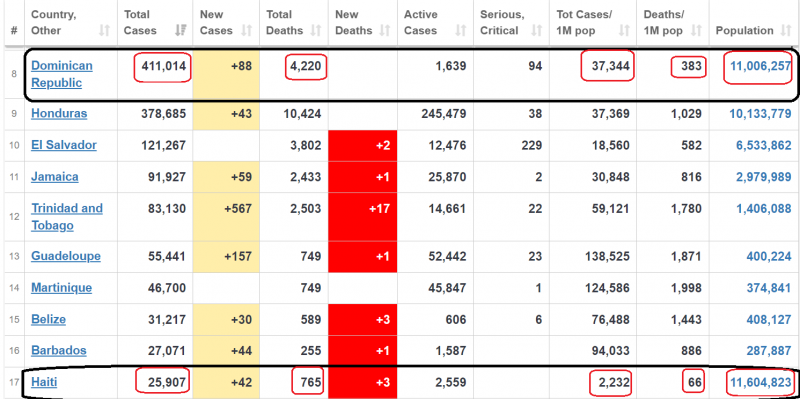This screenshot has width=800, height=399.
Task: Select Dominican Republic total deaths 4,220
Action: pos(306,66)
